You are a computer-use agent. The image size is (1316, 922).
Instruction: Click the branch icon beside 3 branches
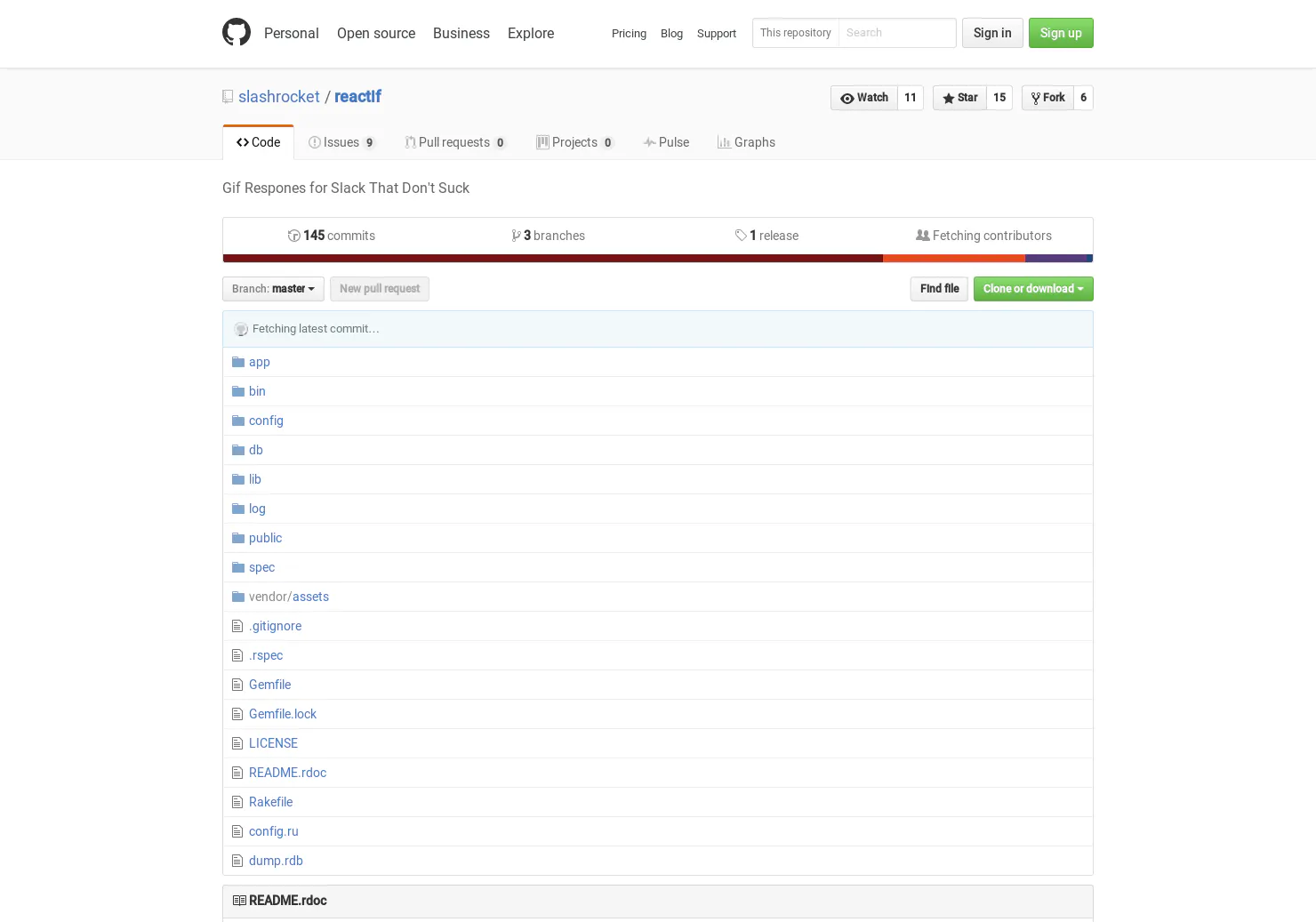[517, 236]
